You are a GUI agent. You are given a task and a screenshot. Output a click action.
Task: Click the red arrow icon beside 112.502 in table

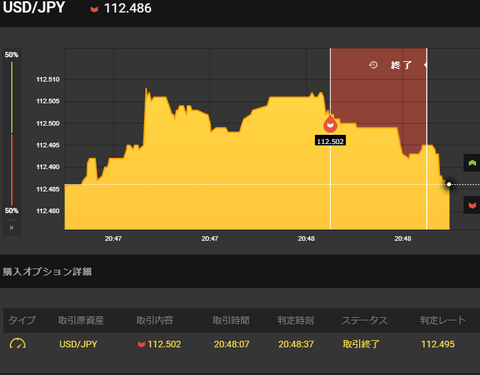[141, 344]
